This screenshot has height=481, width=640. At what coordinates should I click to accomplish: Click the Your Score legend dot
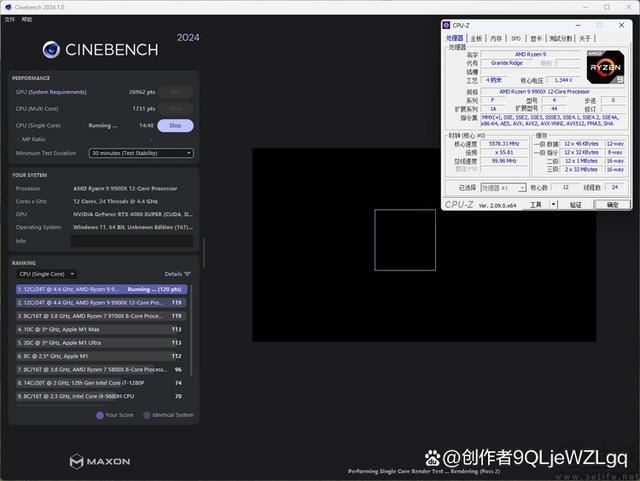point(100,415)
